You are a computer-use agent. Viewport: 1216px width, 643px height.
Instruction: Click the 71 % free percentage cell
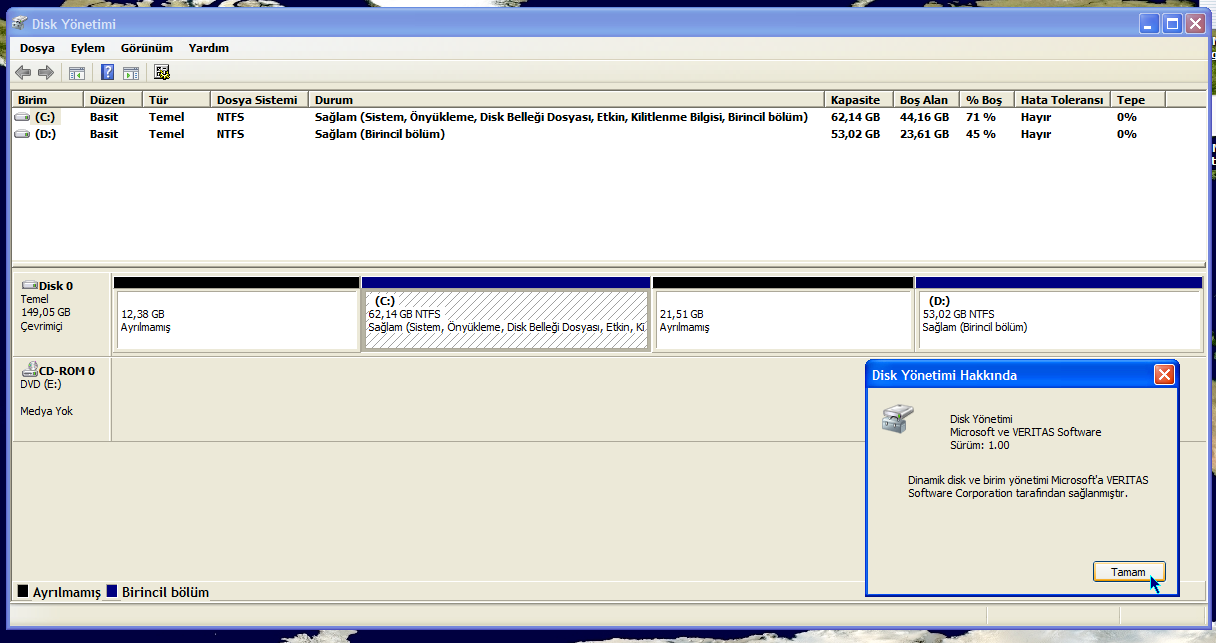click(x=980, y=117)
